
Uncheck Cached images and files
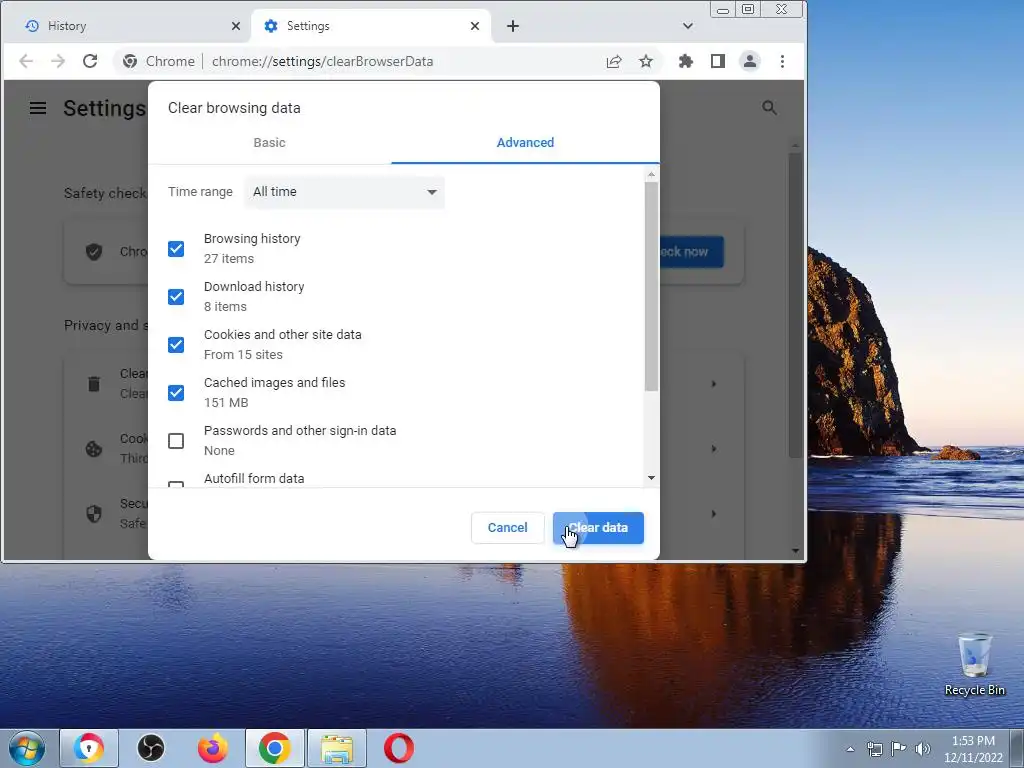click(176, 393)
